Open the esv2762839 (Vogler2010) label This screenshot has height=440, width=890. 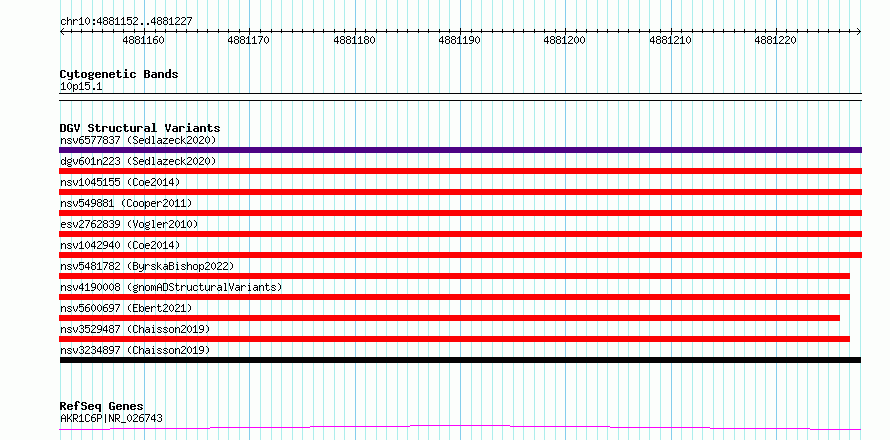[129, 224]
